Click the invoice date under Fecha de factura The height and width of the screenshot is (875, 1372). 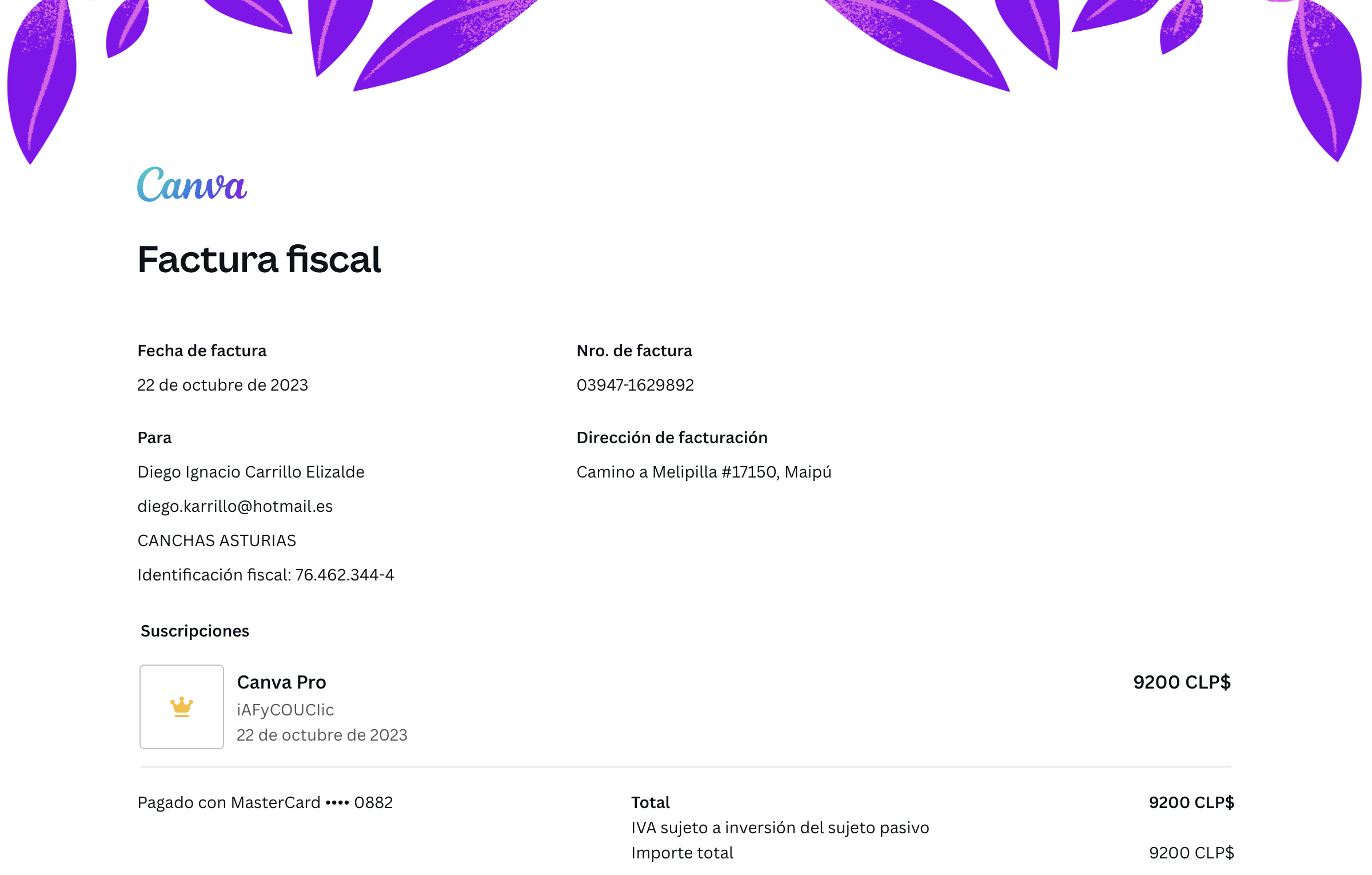pyautogui.click(x=222, y=385)
